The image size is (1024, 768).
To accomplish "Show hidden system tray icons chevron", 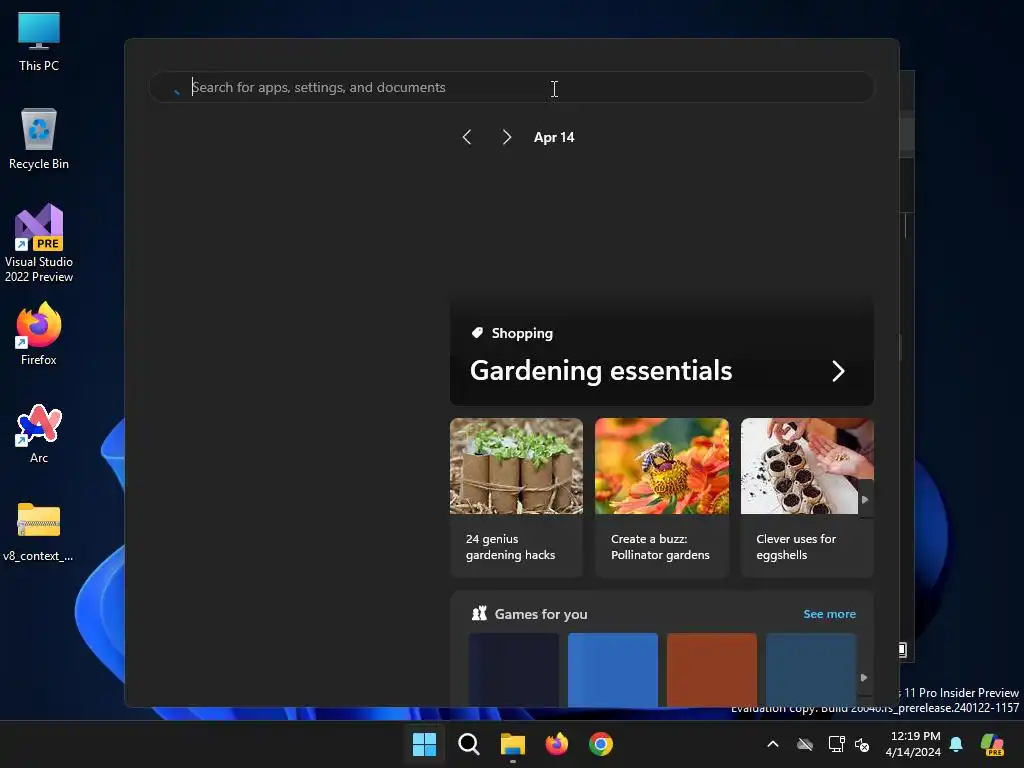I will click(773, 744).
